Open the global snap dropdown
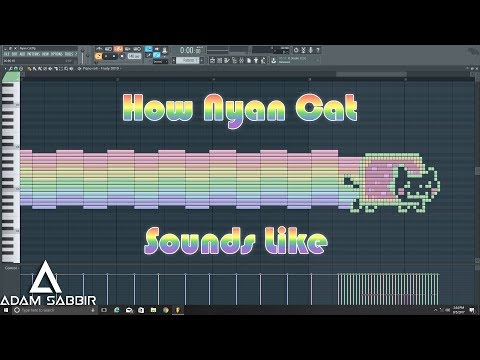Viewport: 480px width, 360px height. [x=160, y=62]
